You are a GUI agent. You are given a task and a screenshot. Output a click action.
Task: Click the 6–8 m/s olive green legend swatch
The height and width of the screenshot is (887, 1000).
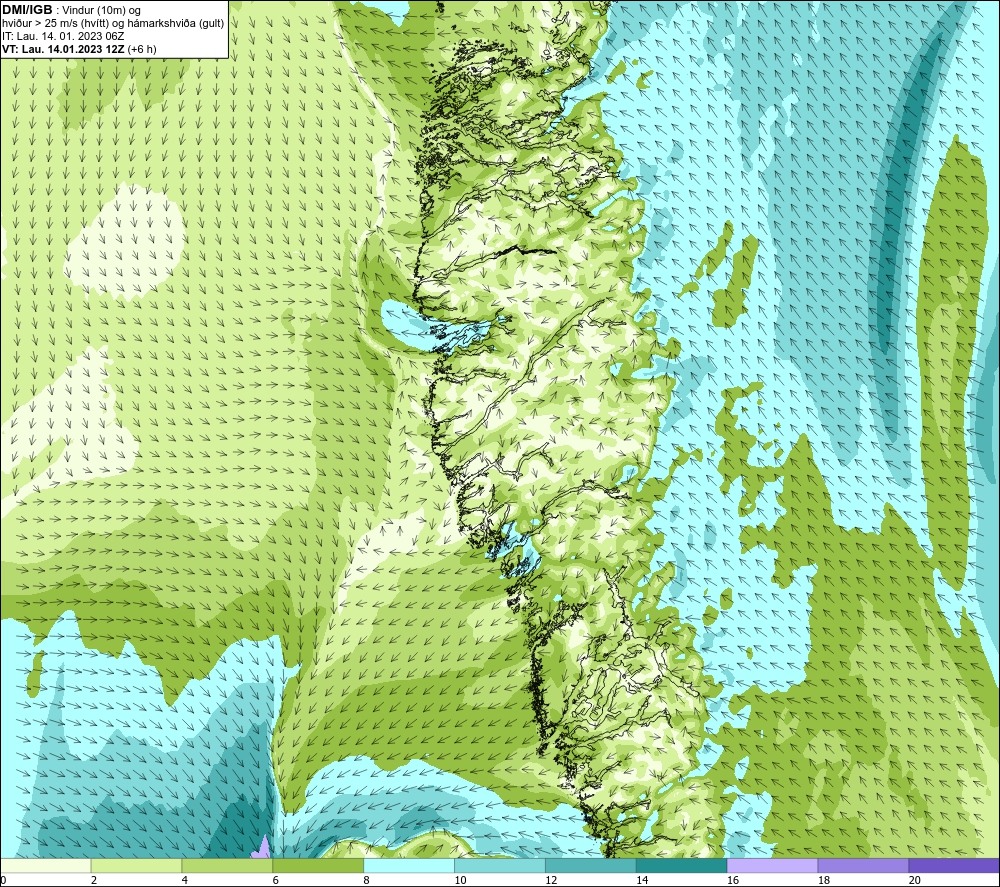(318, 865)
